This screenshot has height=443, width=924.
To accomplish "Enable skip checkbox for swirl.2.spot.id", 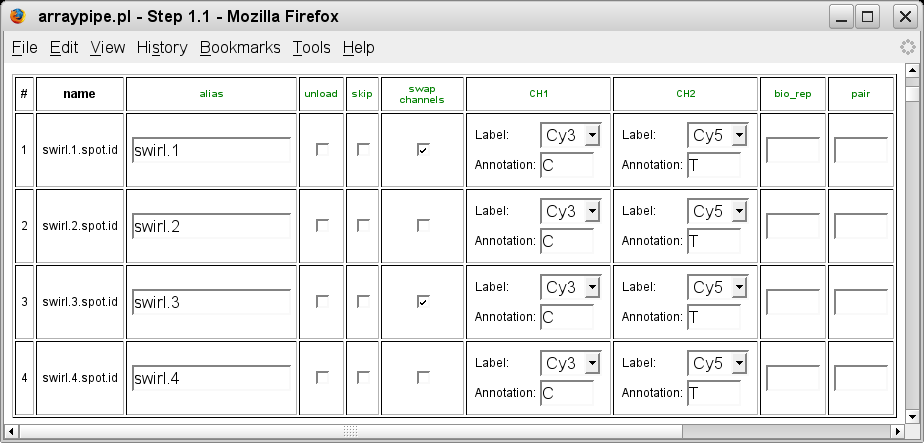I will 363,226.
